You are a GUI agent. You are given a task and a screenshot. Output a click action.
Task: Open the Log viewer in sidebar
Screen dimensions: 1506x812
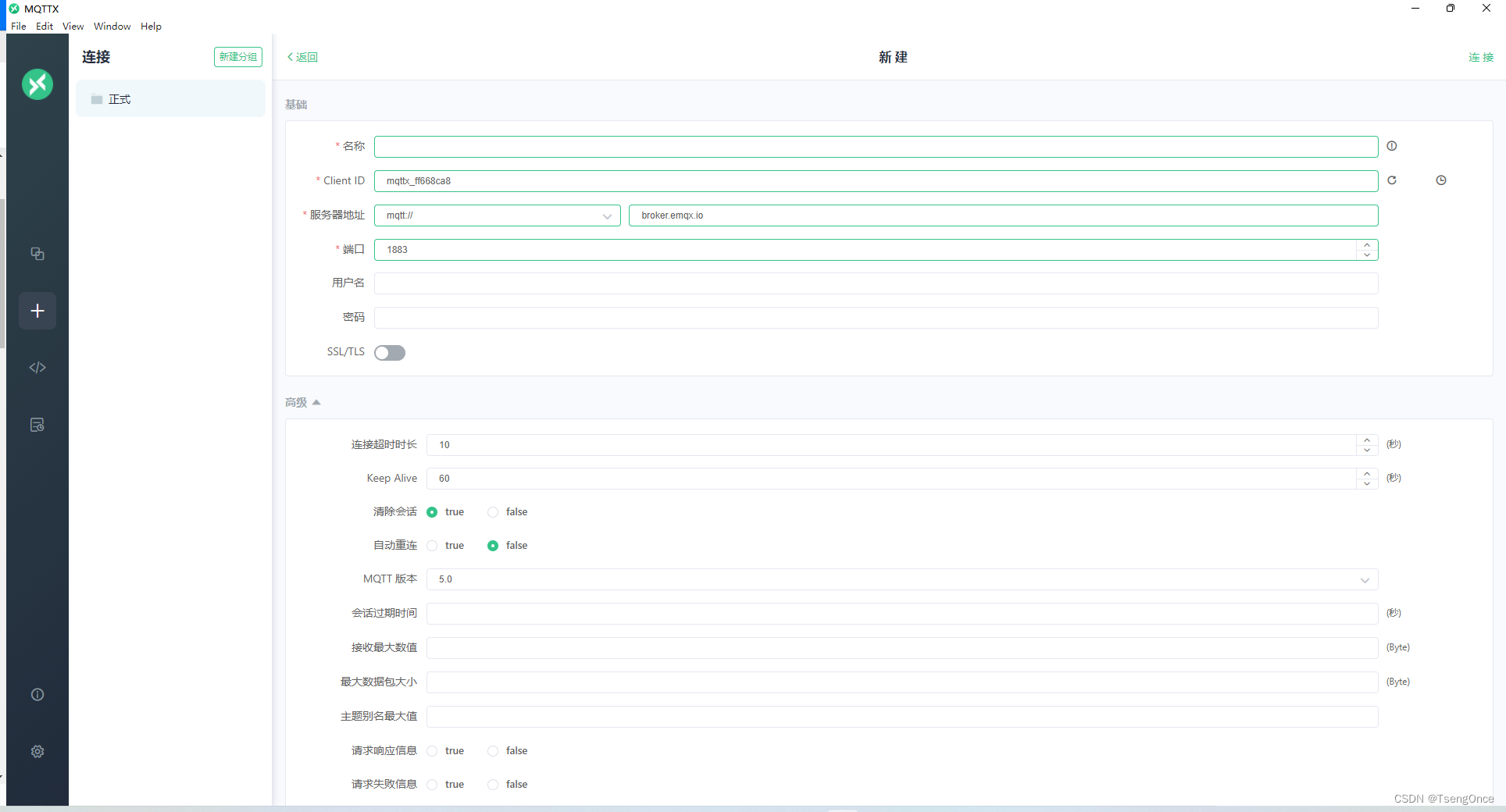pyautogui.click(x=37, y=425)
